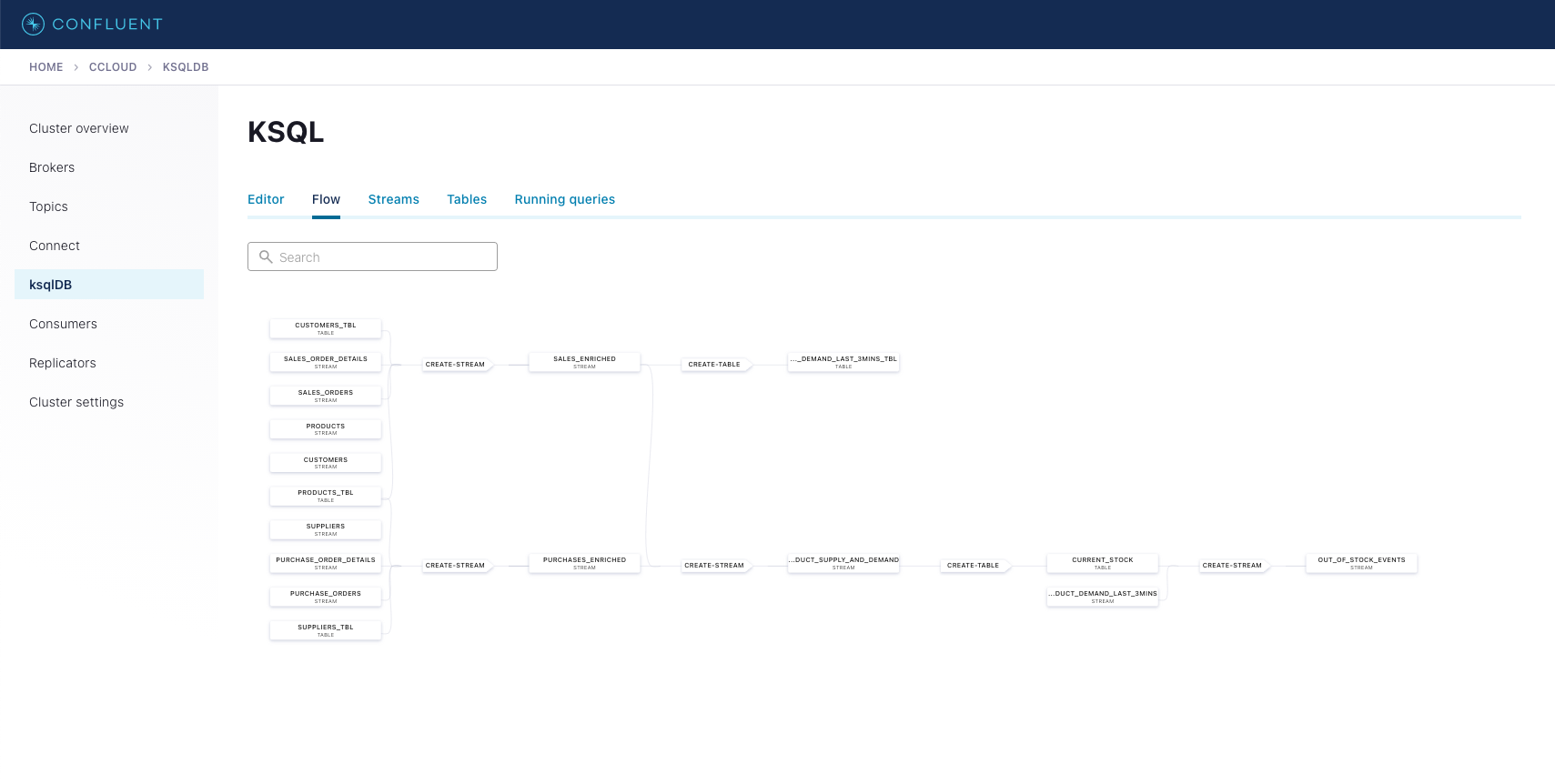Screen dimensions: 1555x784
Task: Click the DUCT_DEMAND_LAST_3MINS stream node
Action: [x=1103, y=597]
